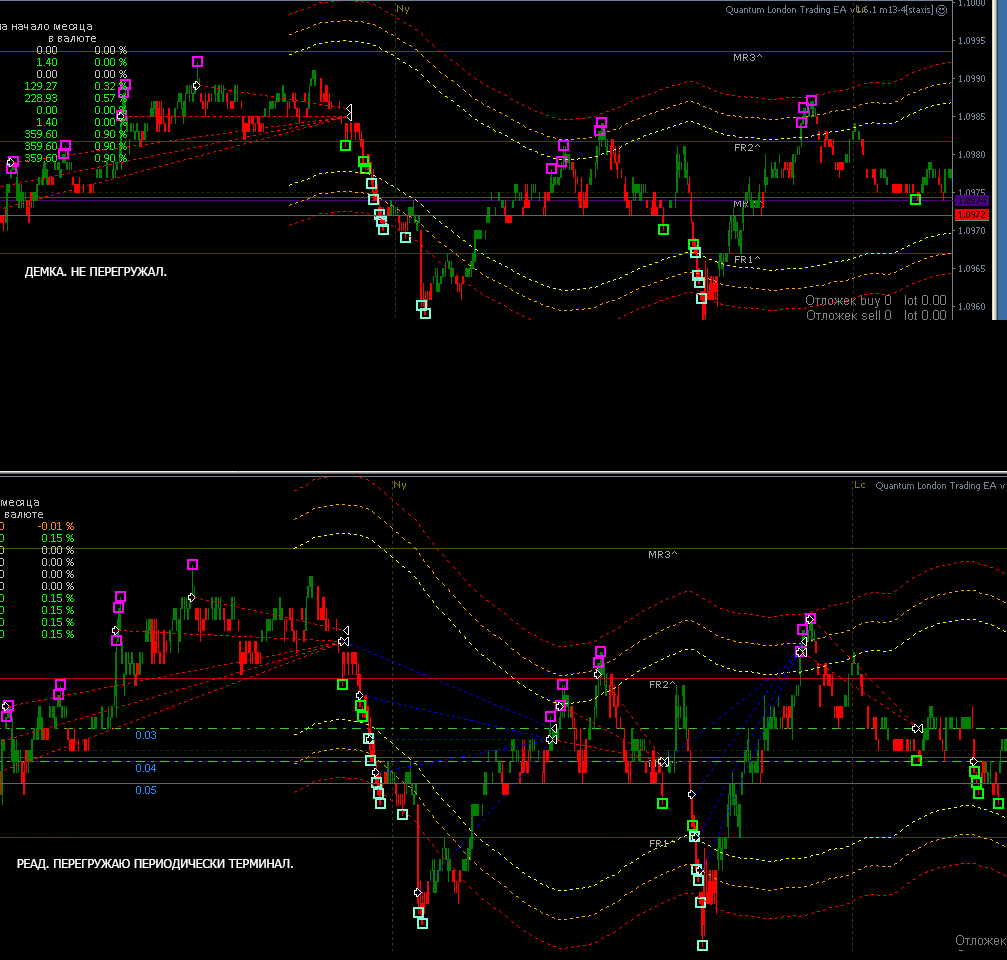Click the magenta sell marker at ДЕМКА chart peak high
1007x960 pixels.
(197, 62)
